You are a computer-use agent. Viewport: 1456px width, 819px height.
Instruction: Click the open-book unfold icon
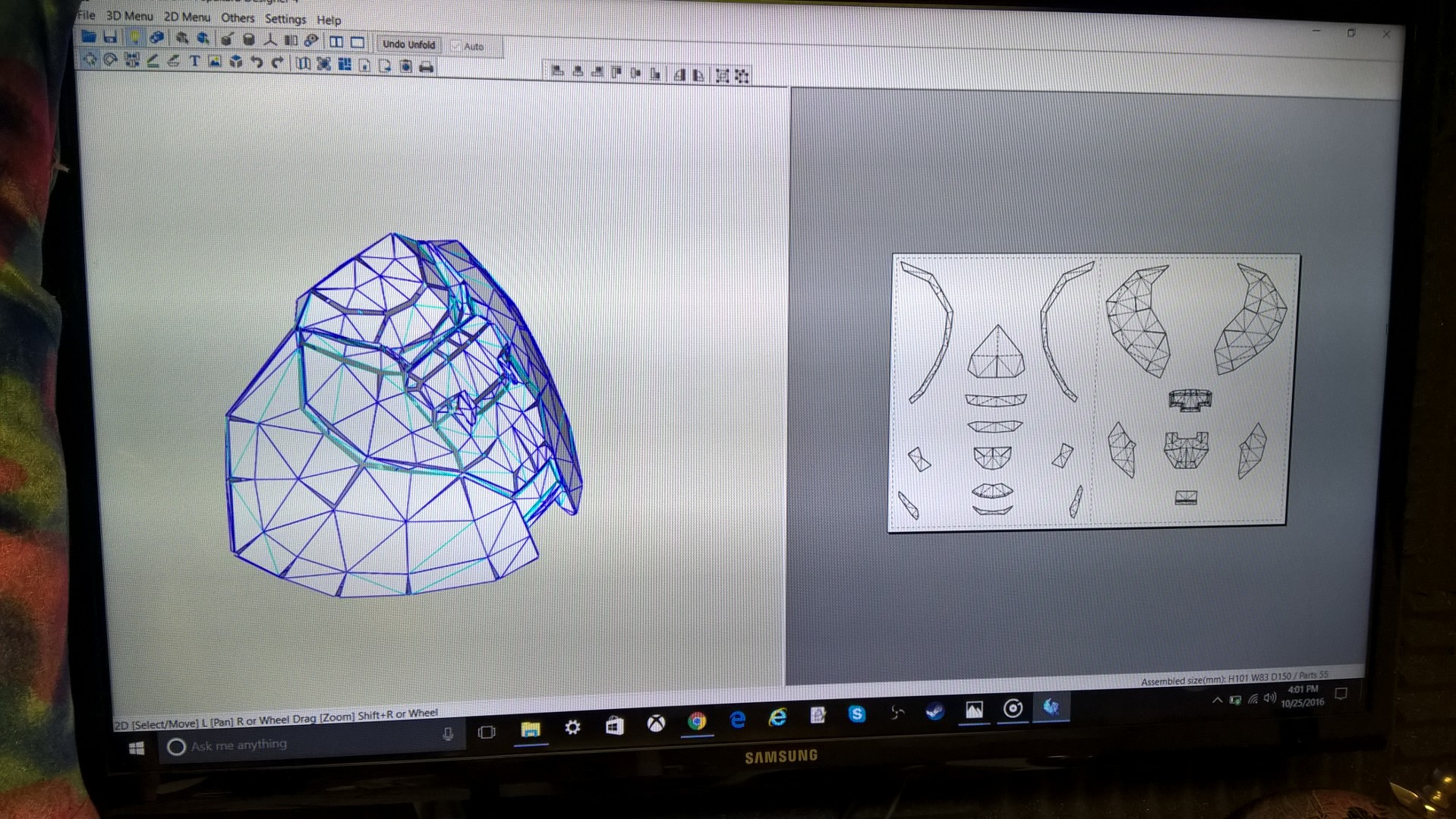tap(303, 64)
